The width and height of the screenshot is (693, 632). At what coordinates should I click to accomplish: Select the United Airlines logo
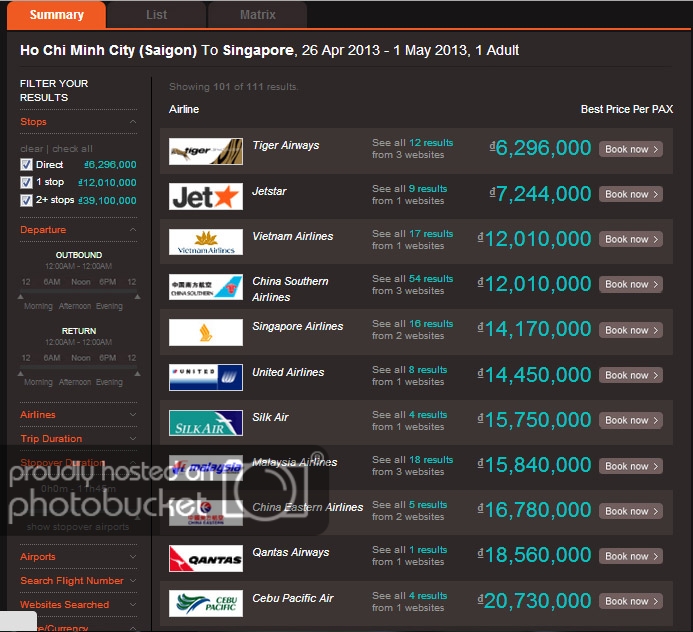(x=206, y=377)
